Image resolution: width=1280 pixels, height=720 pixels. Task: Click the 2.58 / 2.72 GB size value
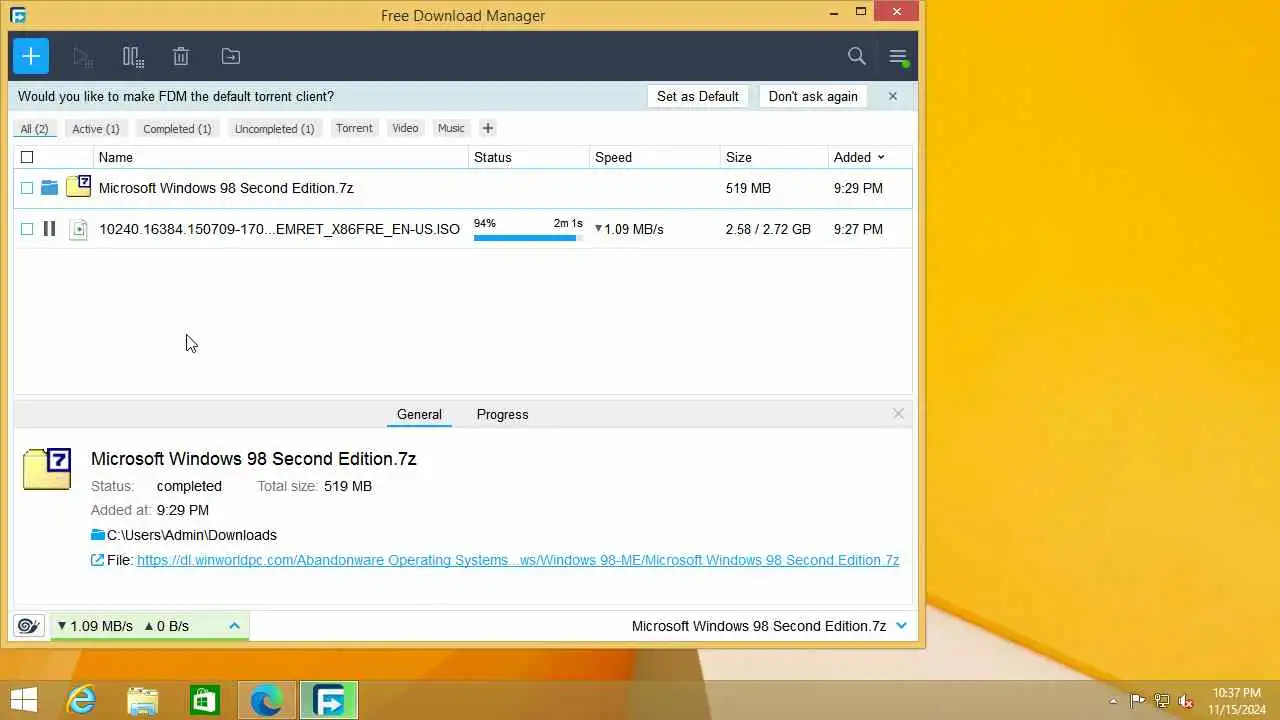[x=768, y=229]
